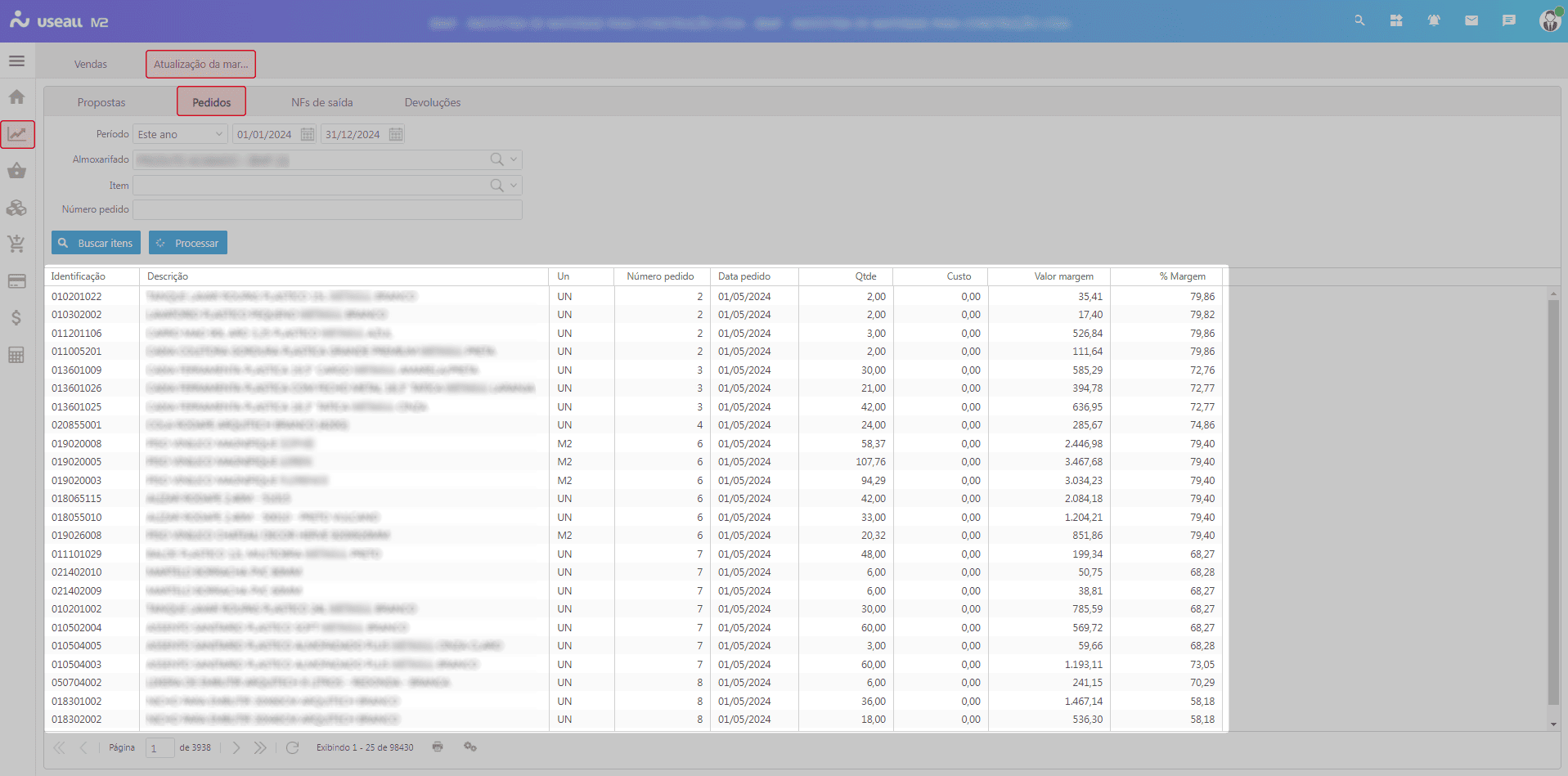Image resolution: width=1568 pixels, height=776 pixels.
Task: Open the financial dollar sign module
Action: [x=16, y=317]
